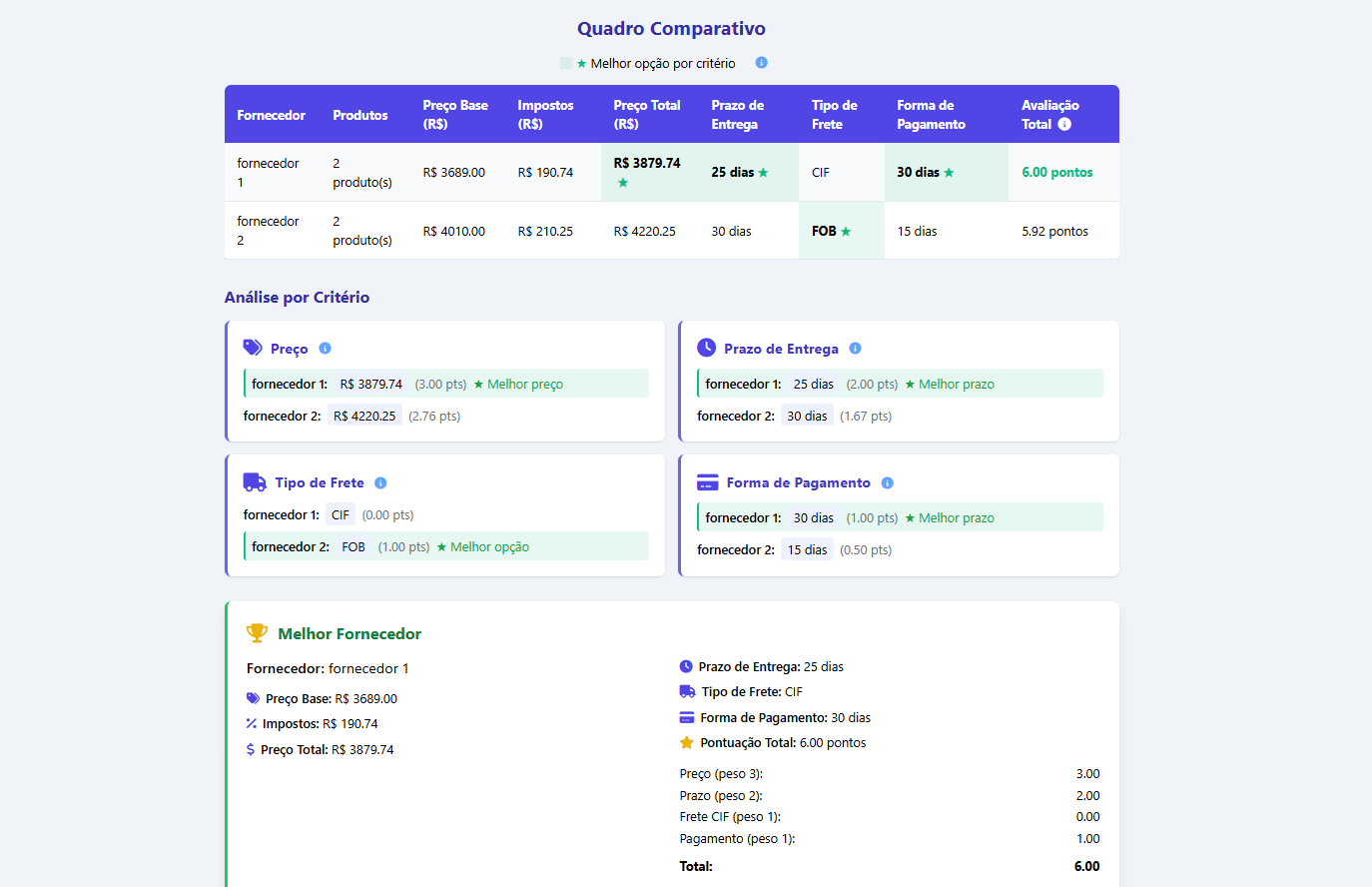Click the Preço (peso 3): breakdown label
Screen dimensions: 1372x887
720,774
